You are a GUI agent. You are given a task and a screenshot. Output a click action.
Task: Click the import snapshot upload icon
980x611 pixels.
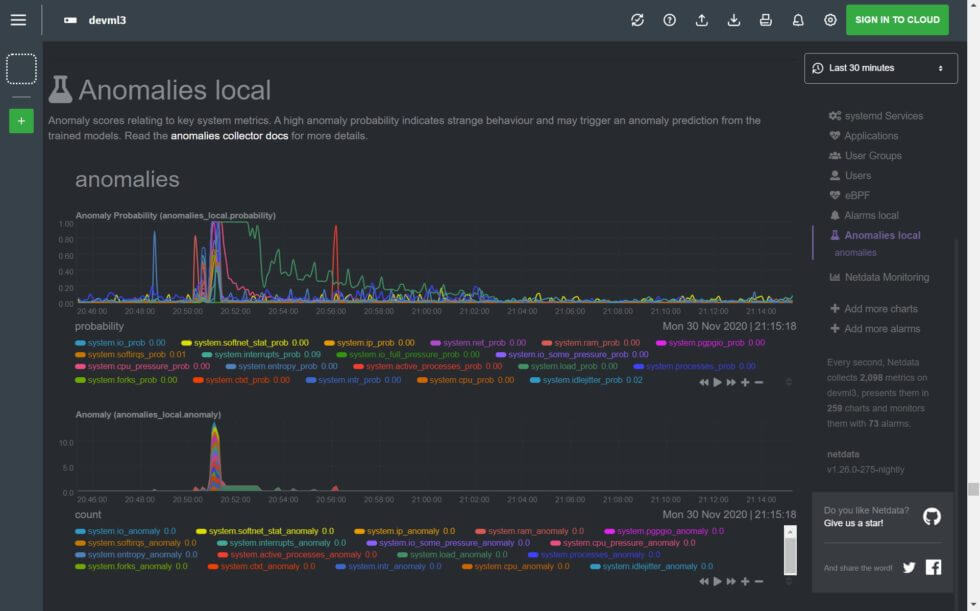coord(701,20)
